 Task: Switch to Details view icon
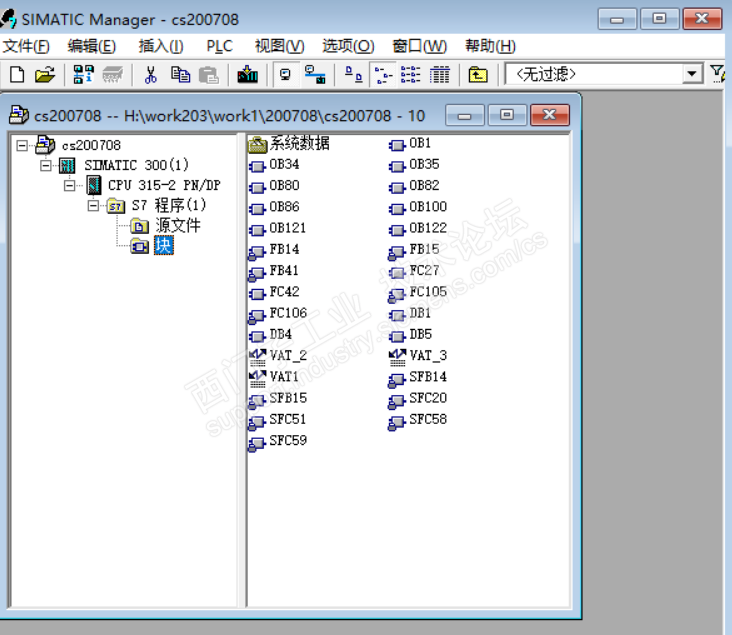439,74
